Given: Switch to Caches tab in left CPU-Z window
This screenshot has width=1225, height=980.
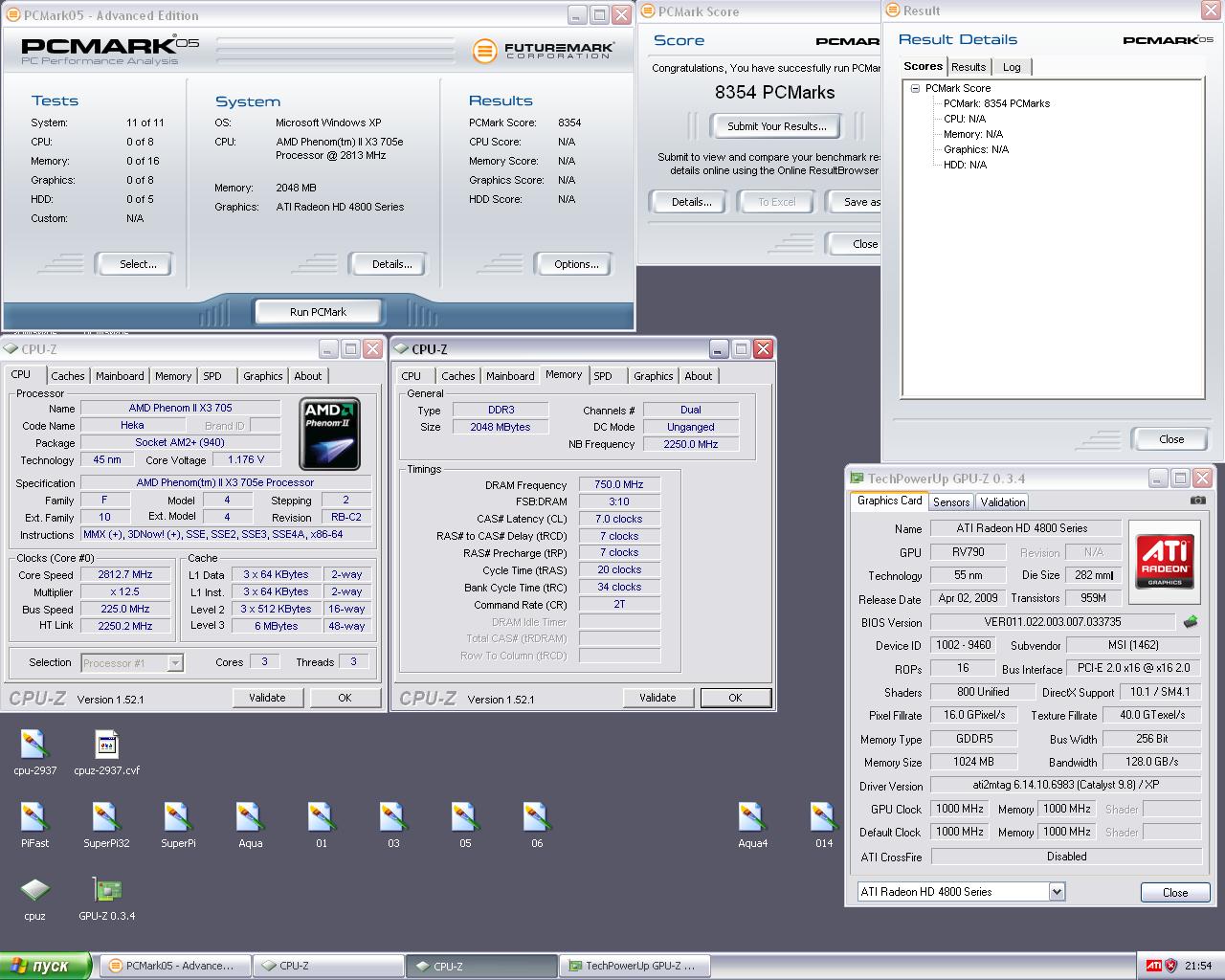Looking at the screenshot, I should 68,376.
